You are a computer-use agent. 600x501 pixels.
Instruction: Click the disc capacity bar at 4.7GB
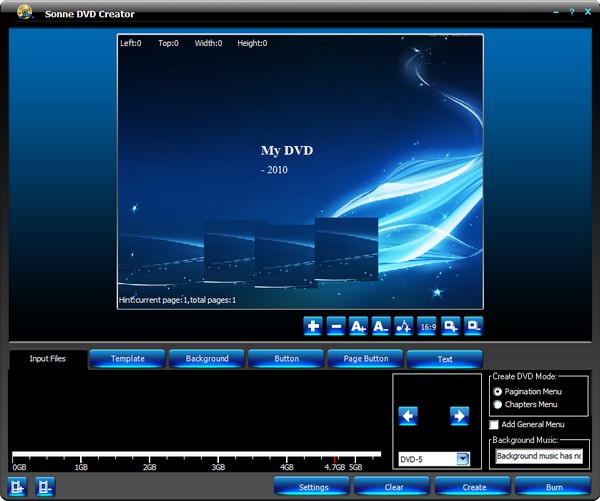[x=334, y=456]
